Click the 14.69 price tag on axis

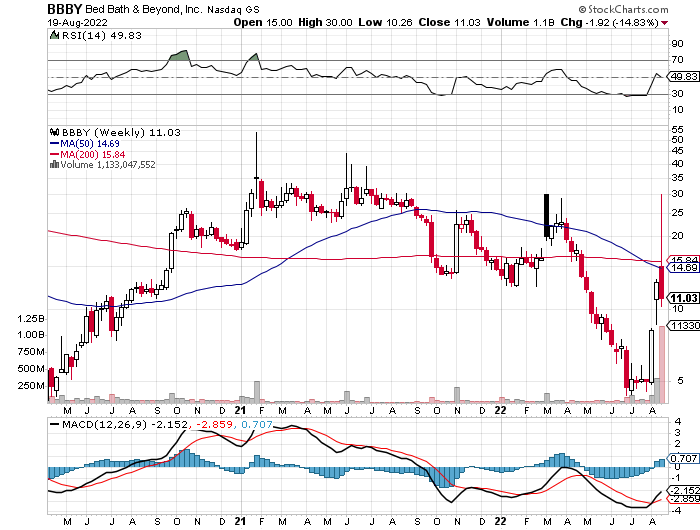click(x=684, y=268)
